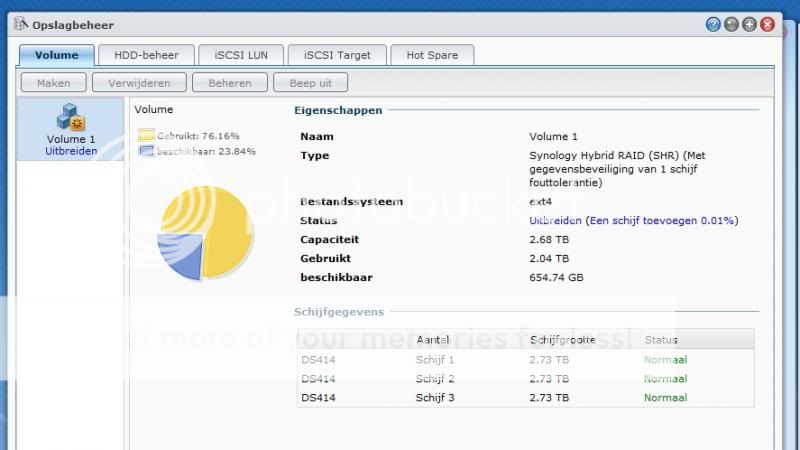Image resolution: width=800 pixels, height=450 pixels.
Task: Click the yellow Gebruikt legend swatch
Action: click(146, 135)
